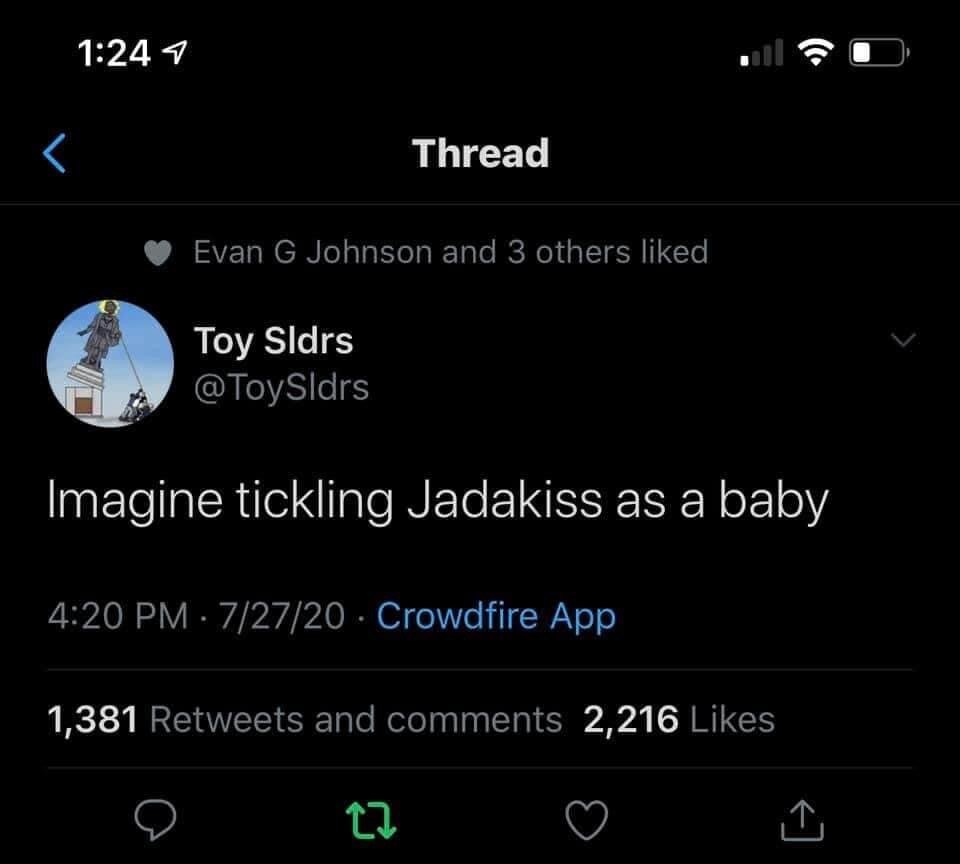The image size is (960, 864).
Task: View the 1,381 Retweets and comments
Action: tap(305, 719)
